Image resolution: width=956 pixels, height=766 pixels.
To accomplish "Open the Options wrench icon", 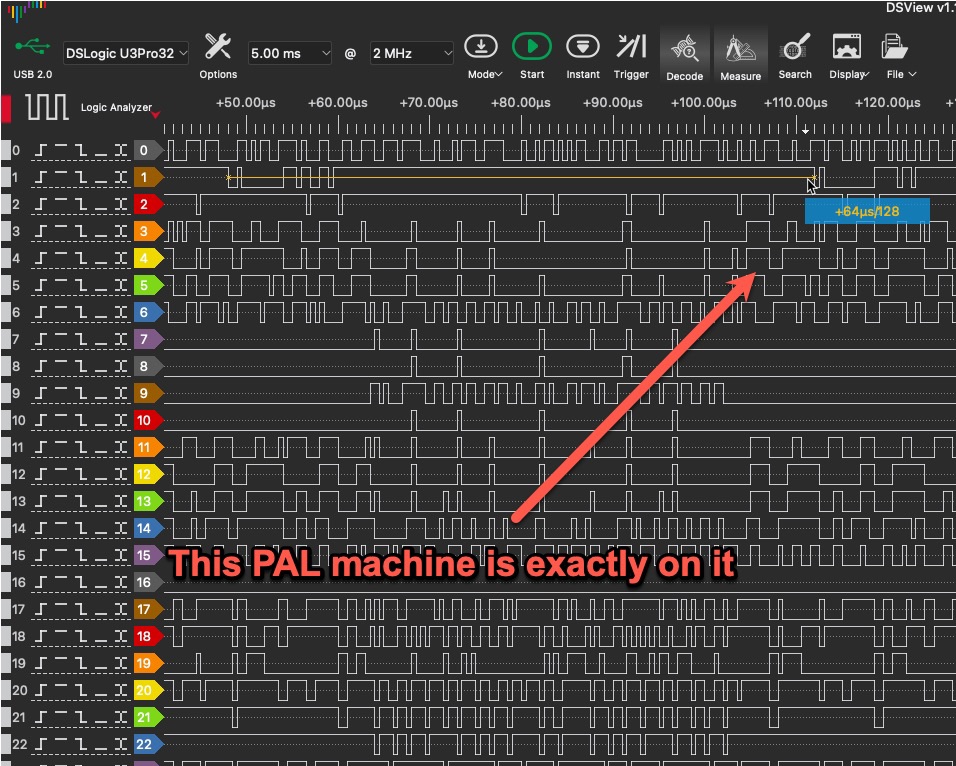I will 218,47.
